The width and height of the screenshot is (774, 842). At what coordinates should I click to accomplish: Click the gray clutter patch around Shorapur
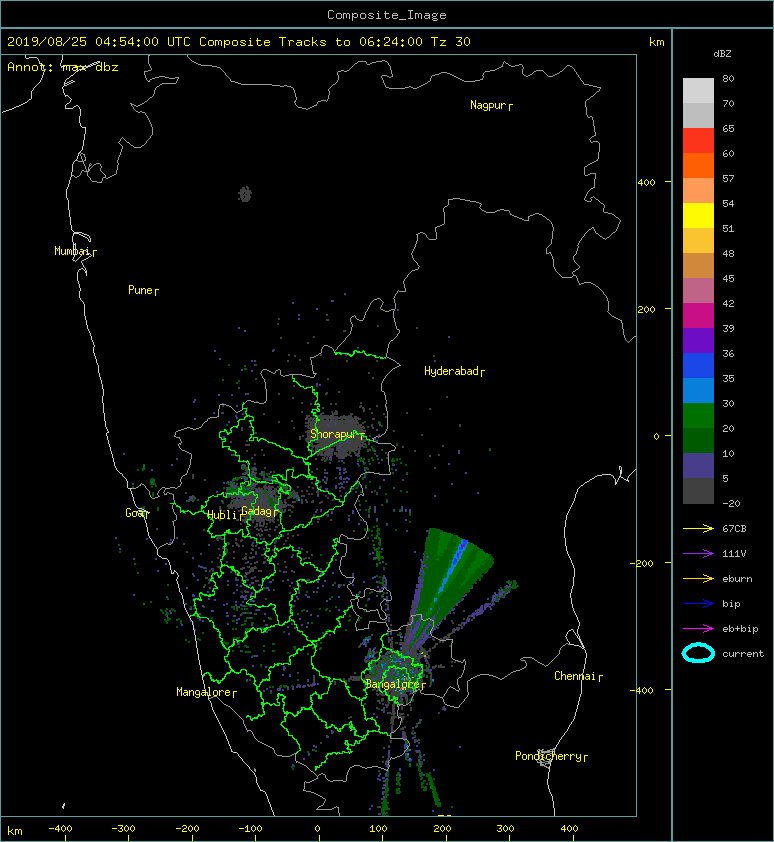click(x=336, y=435)
